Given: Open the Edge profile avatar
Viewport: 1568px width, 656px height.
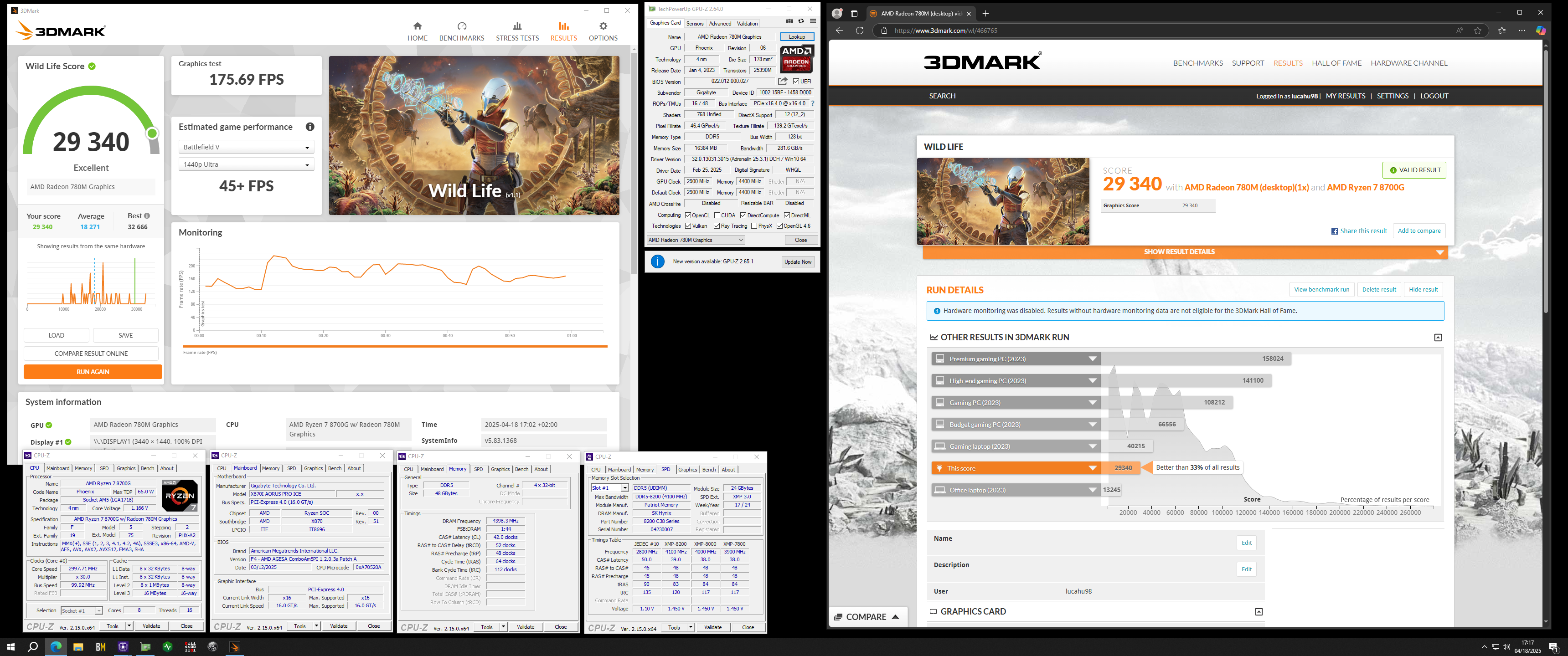Looking at the screenshot, I should [838, 13].
